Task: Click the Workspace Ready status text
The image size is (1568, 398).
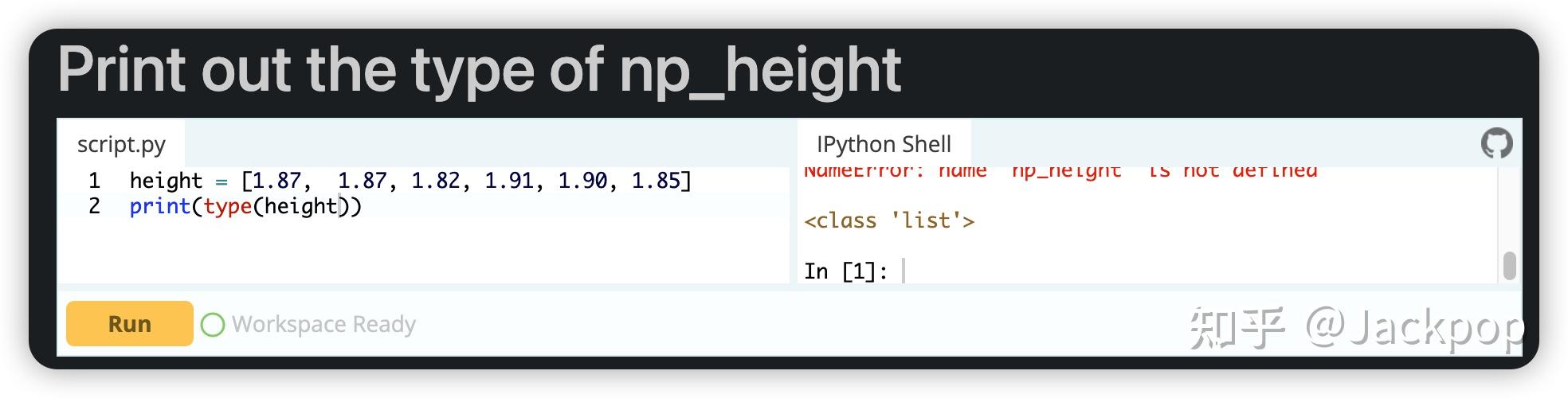Action: 323,325
